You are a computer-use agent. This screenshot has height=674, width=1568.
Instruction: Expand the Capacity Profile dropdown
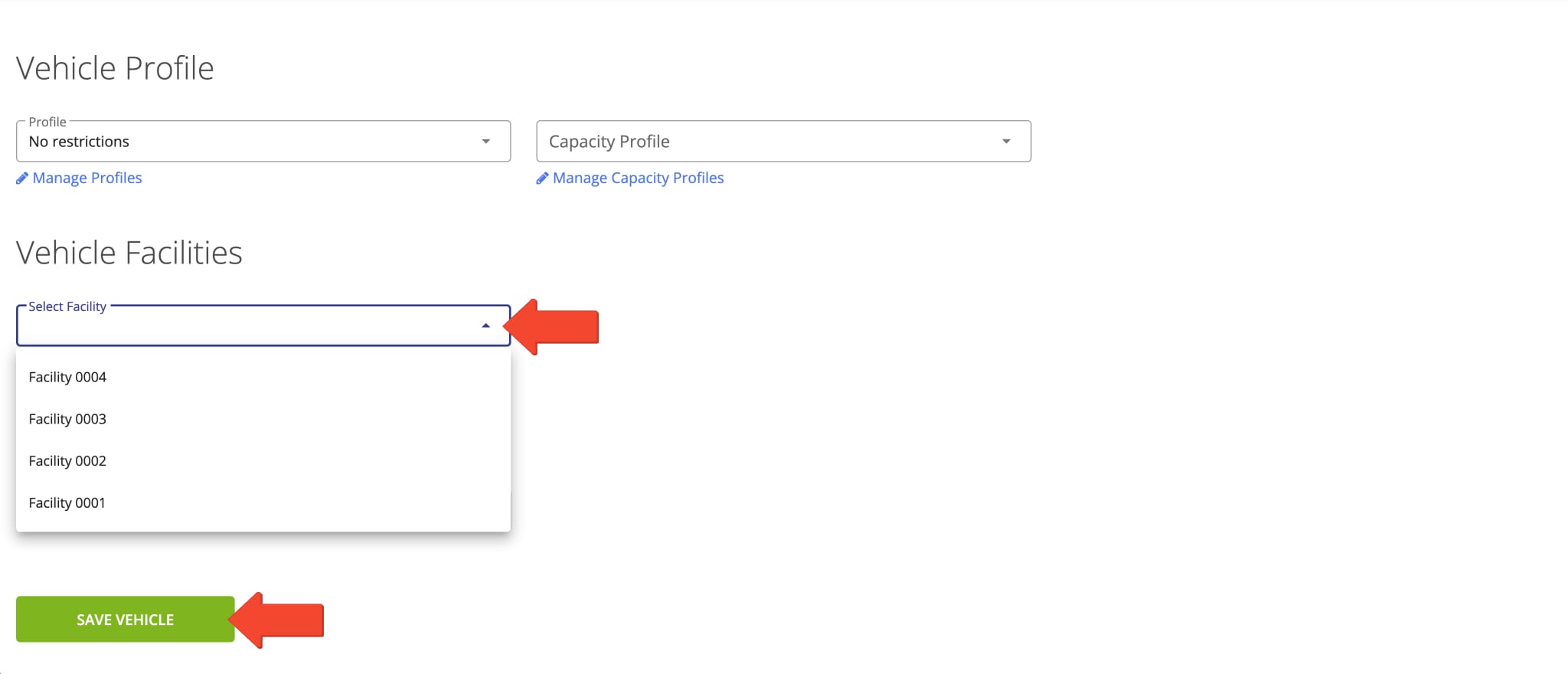783,141
